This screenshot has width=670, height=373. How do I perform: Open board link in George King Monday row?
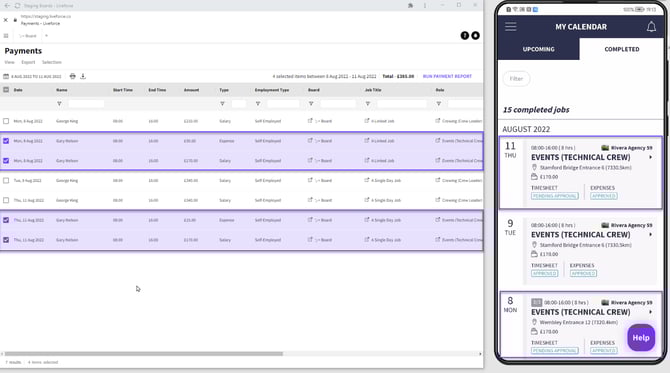(310, 121)
